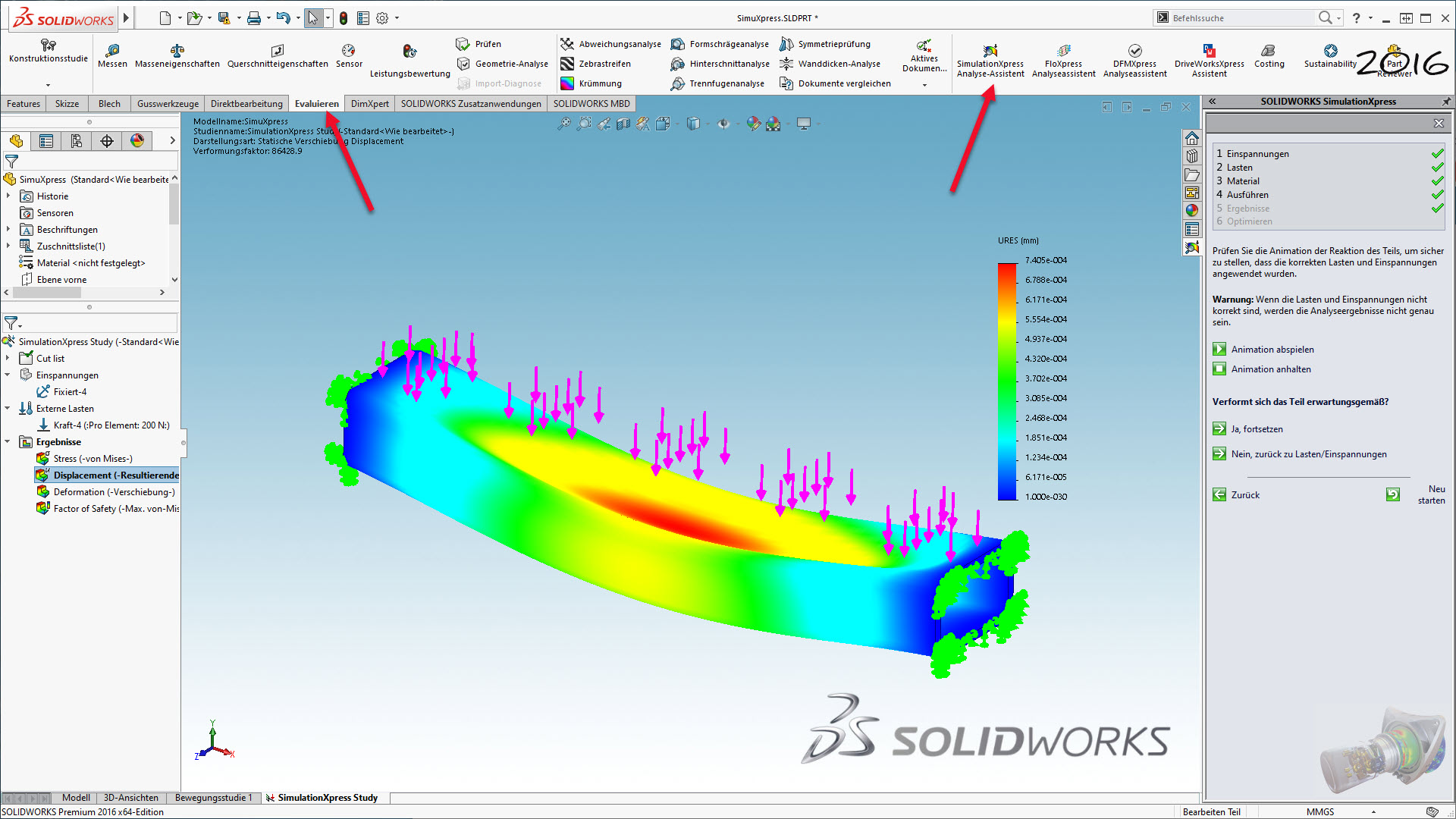The height and width of the screenshot is (819, 1456).
Task: Switch to the Skizze tab
Action: pos(67,104)
